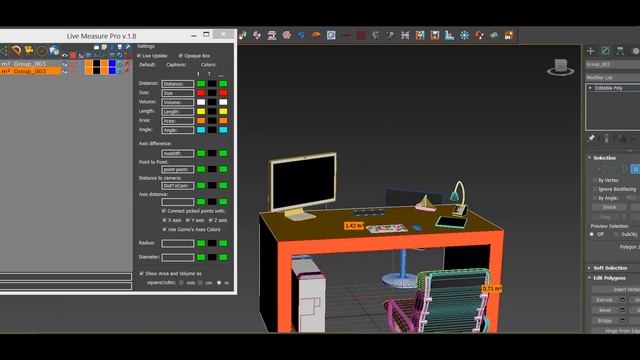Screen dimensions: 640x360
Task: Uncheck the Y axis checkbox
Action: tap(188, 220)
